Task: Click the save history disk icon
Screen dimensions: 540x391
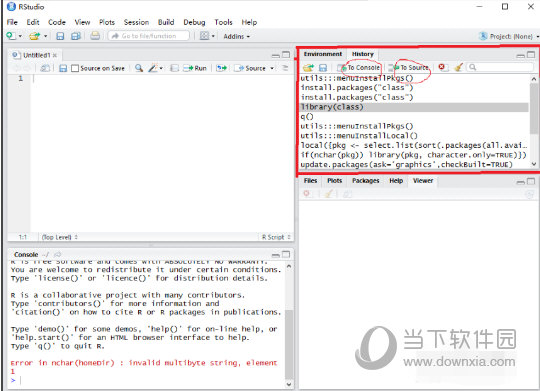Action: pyautogui.click(x=323, y=68)
